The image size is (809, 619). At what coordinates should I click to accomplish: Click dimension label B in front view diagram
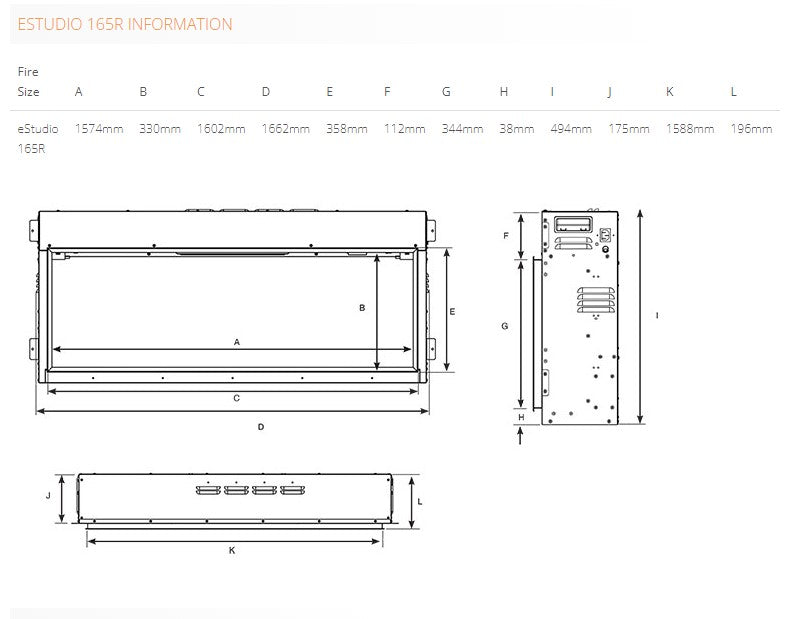click(x=362, y=308)
